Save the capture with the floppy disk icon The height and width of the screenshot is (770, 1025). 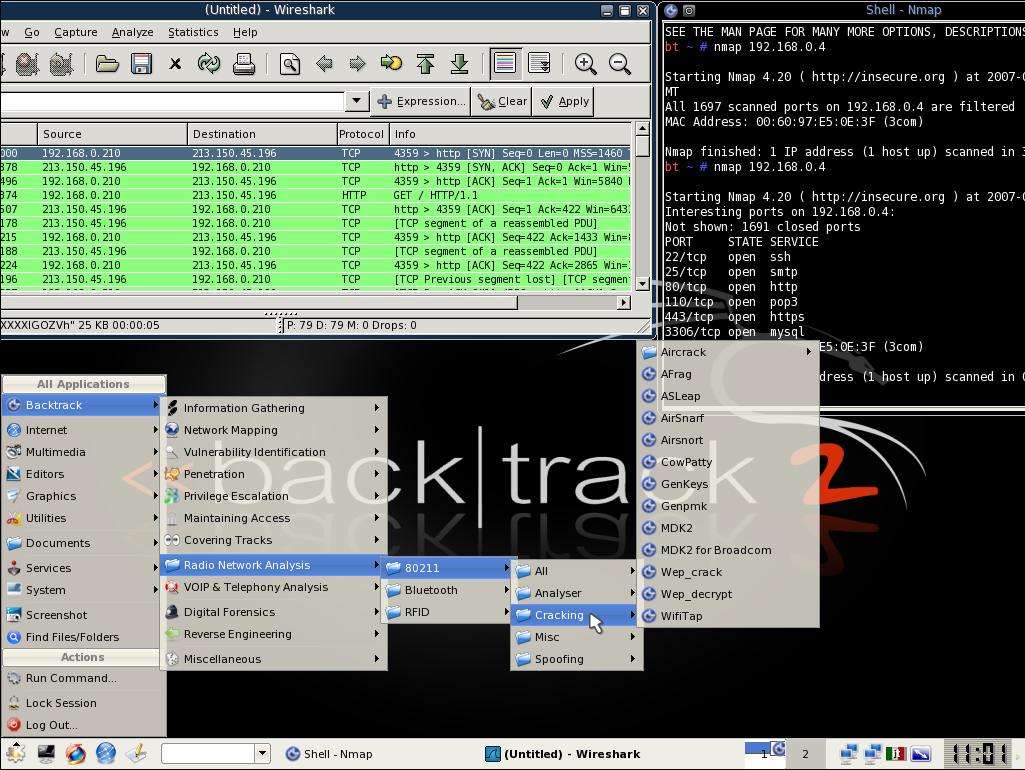coord(141,63)
